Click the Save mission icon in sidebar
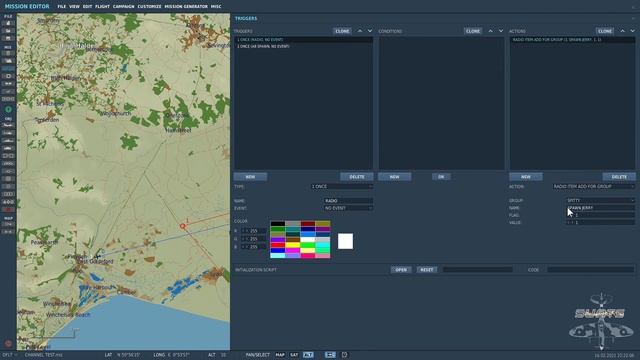Viewport: 640px width, 360px height. (8, 38)
